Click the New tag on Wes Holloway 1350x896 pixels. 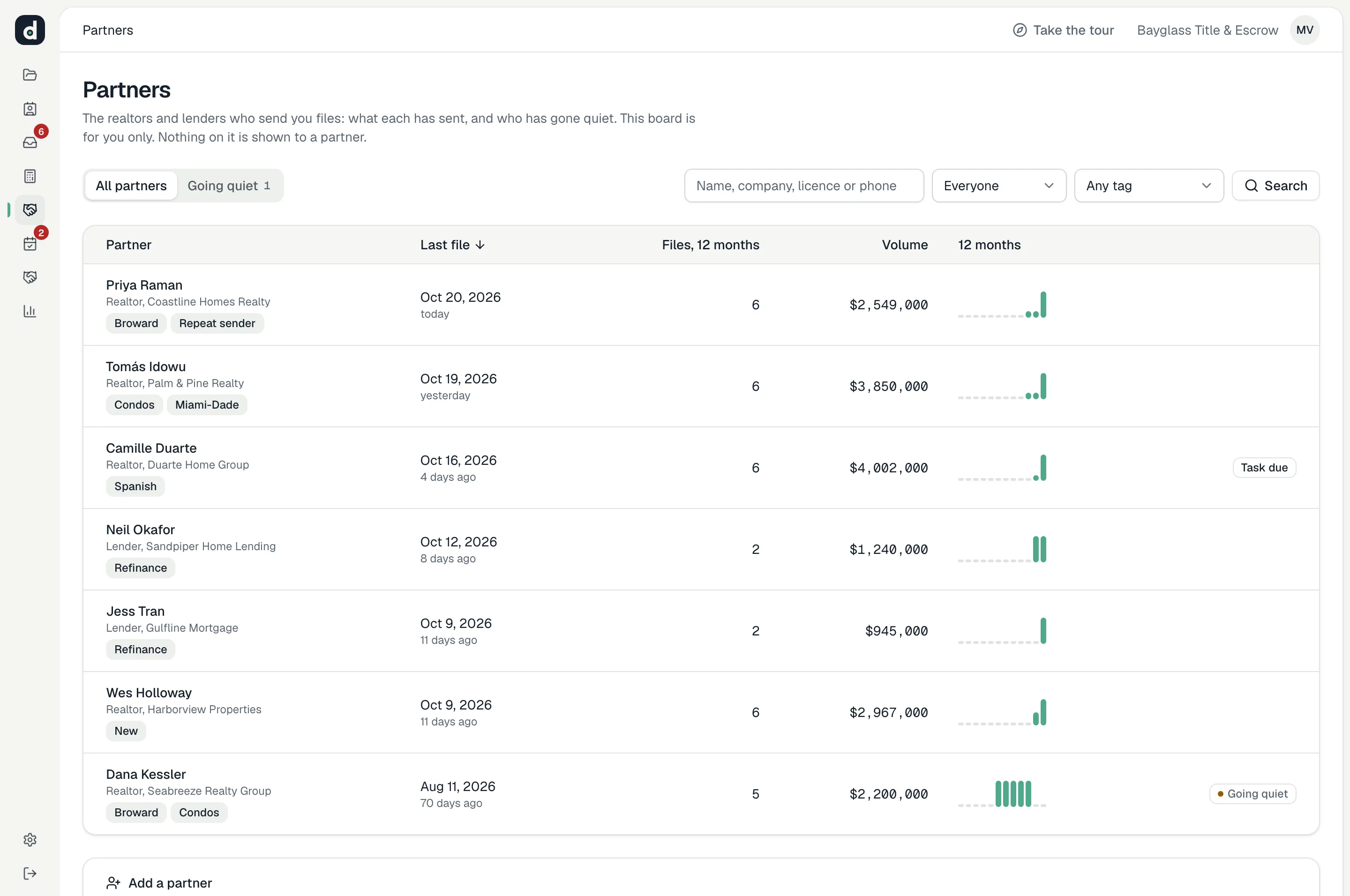point(126,731)
